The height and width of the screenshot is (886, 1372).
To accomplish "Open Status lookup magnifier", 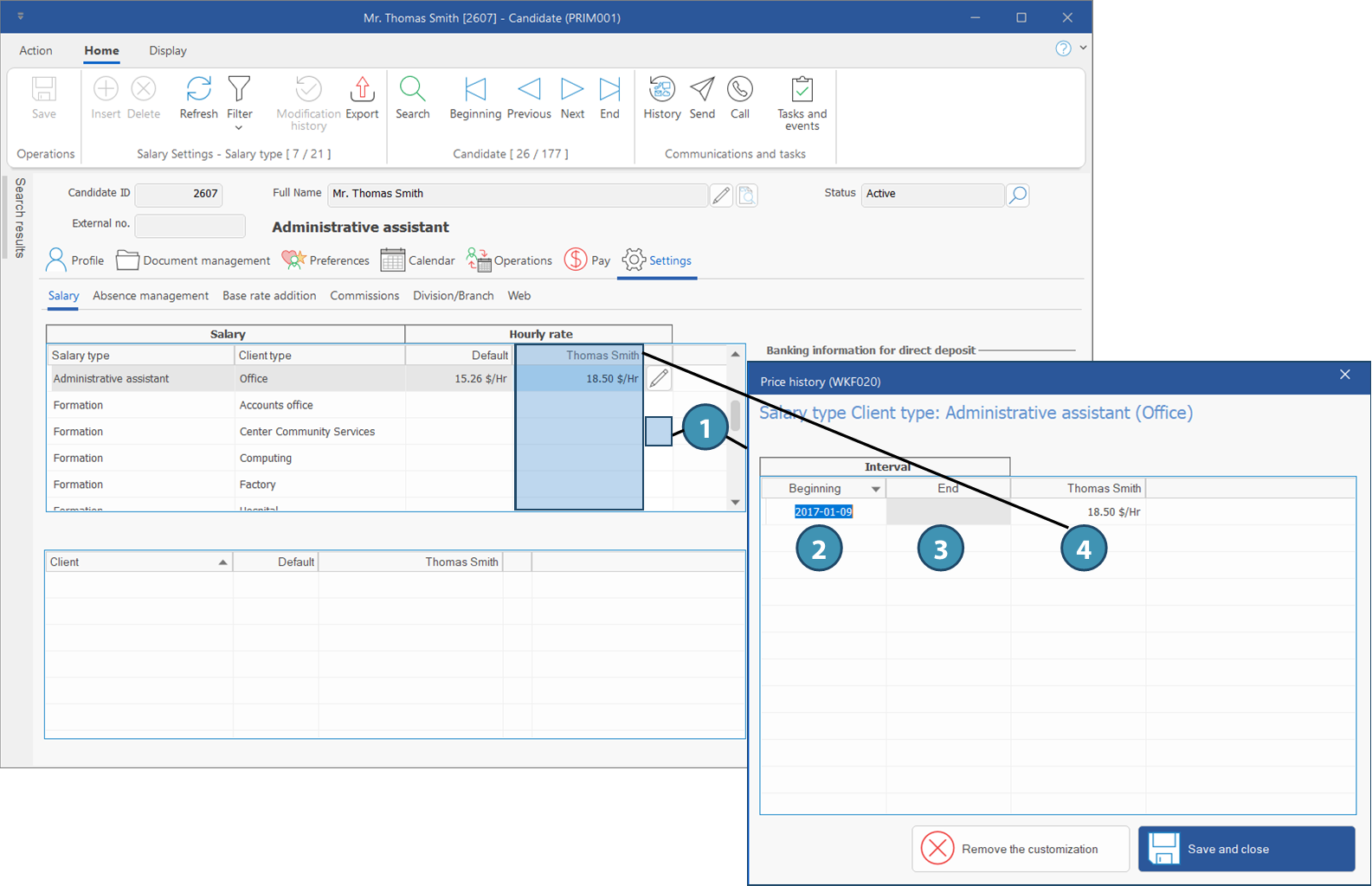I will (x=1018, y=196).
